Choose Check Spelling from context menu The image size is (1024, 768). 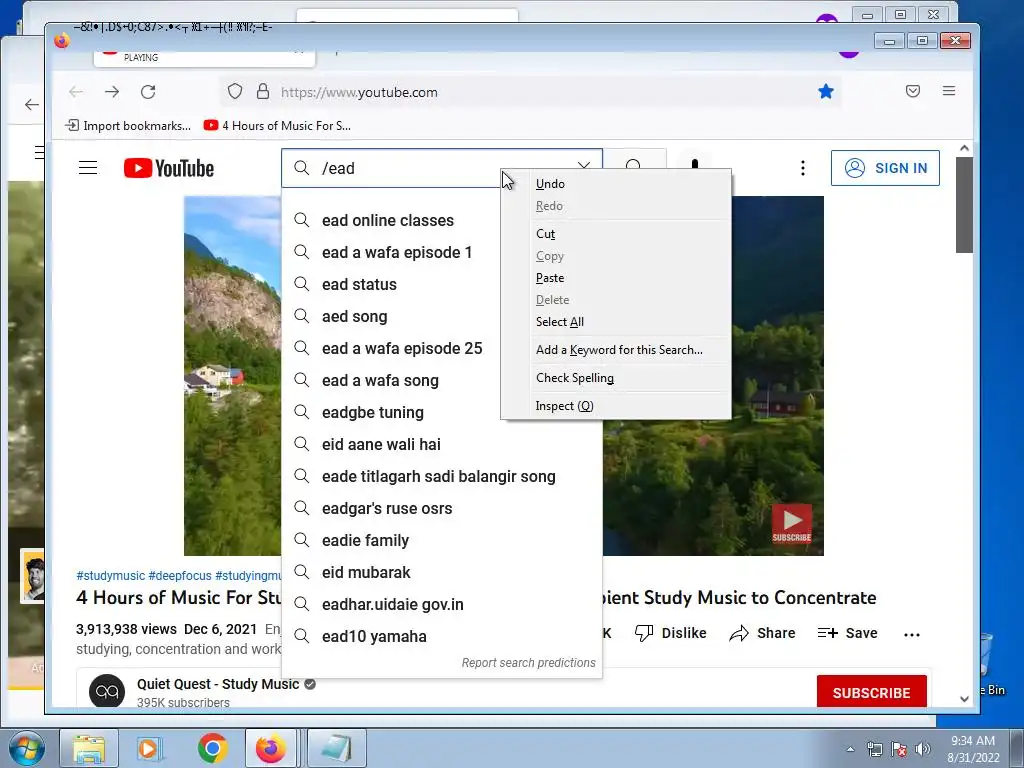coord(616,378)
